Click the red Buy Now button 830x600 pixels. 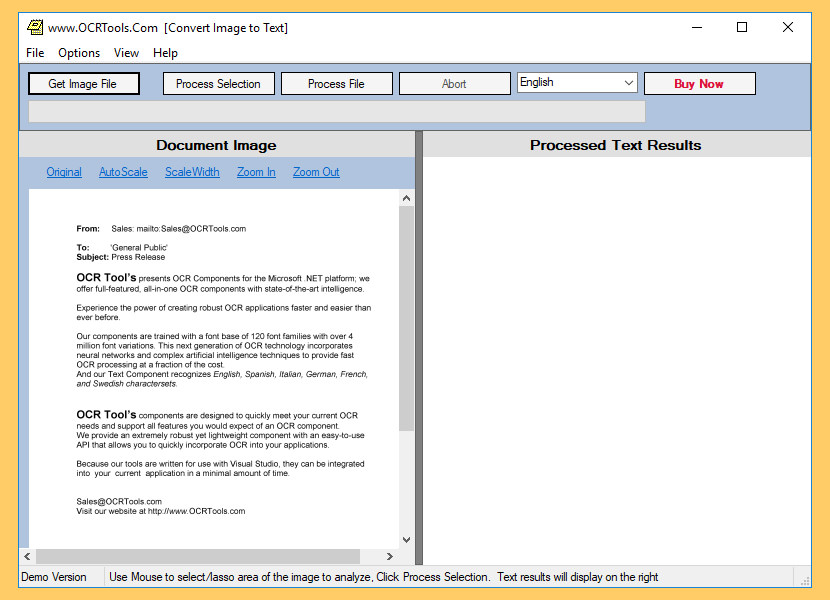700,84
